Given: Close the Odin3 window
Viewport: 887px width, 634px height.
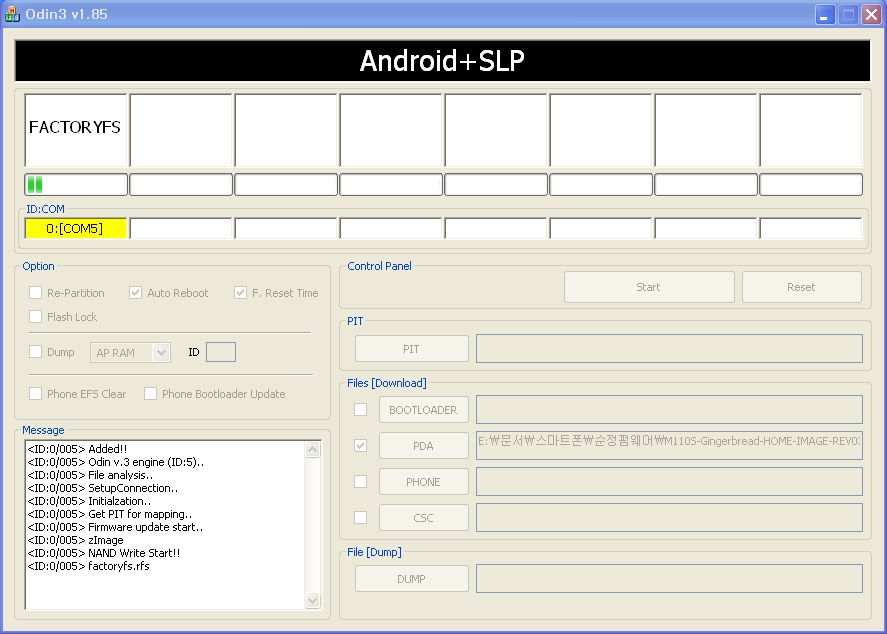Looking at the screenshot, I should click(x=870, y=15).
